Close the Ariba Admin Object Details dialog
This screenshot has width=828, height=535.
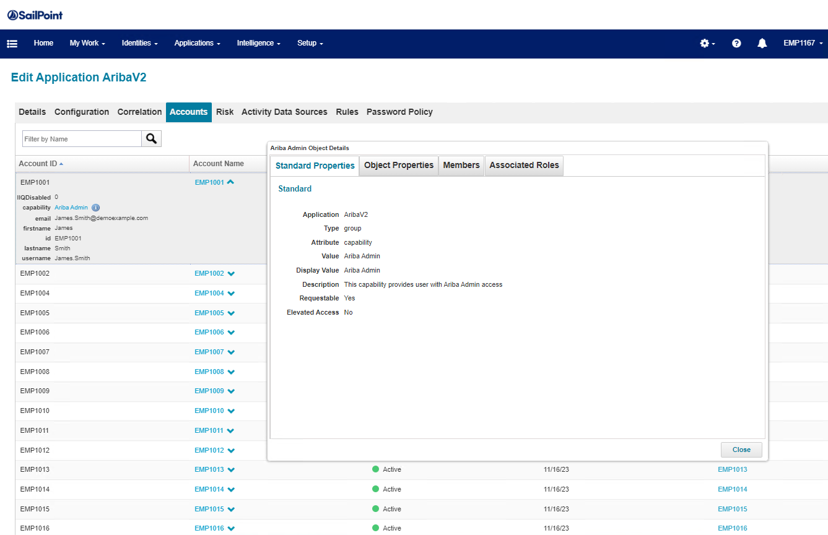pyautogui.click(x=741, y=449)
